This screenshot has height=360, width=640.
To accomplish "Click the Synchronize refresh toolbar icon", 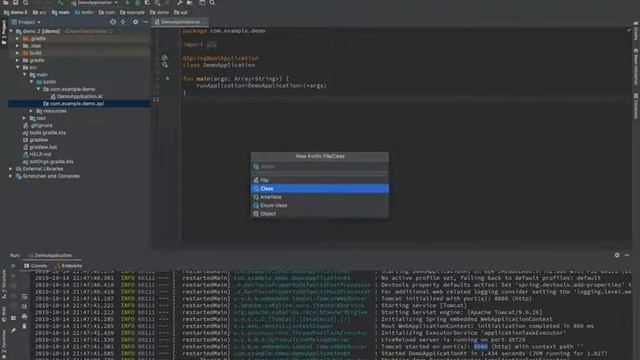I will tap(25, 2).
